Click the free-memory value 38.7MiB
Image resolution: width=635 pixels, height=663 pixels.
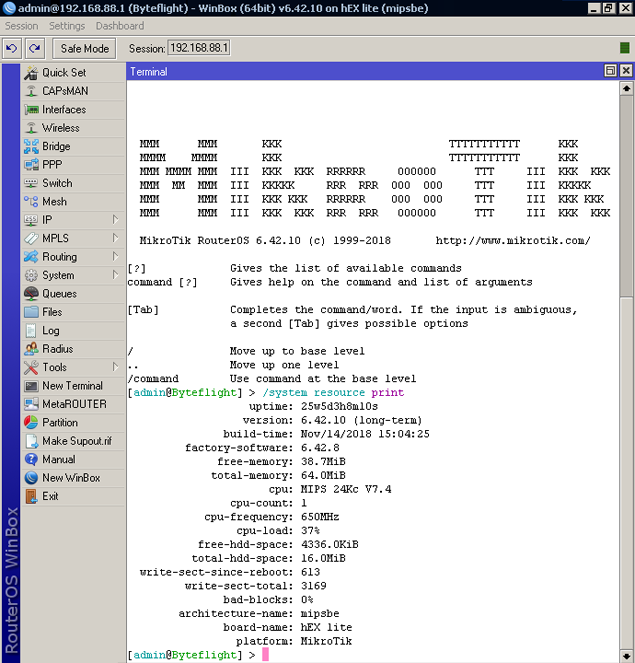pyautogui.click(x=323, y=462)
